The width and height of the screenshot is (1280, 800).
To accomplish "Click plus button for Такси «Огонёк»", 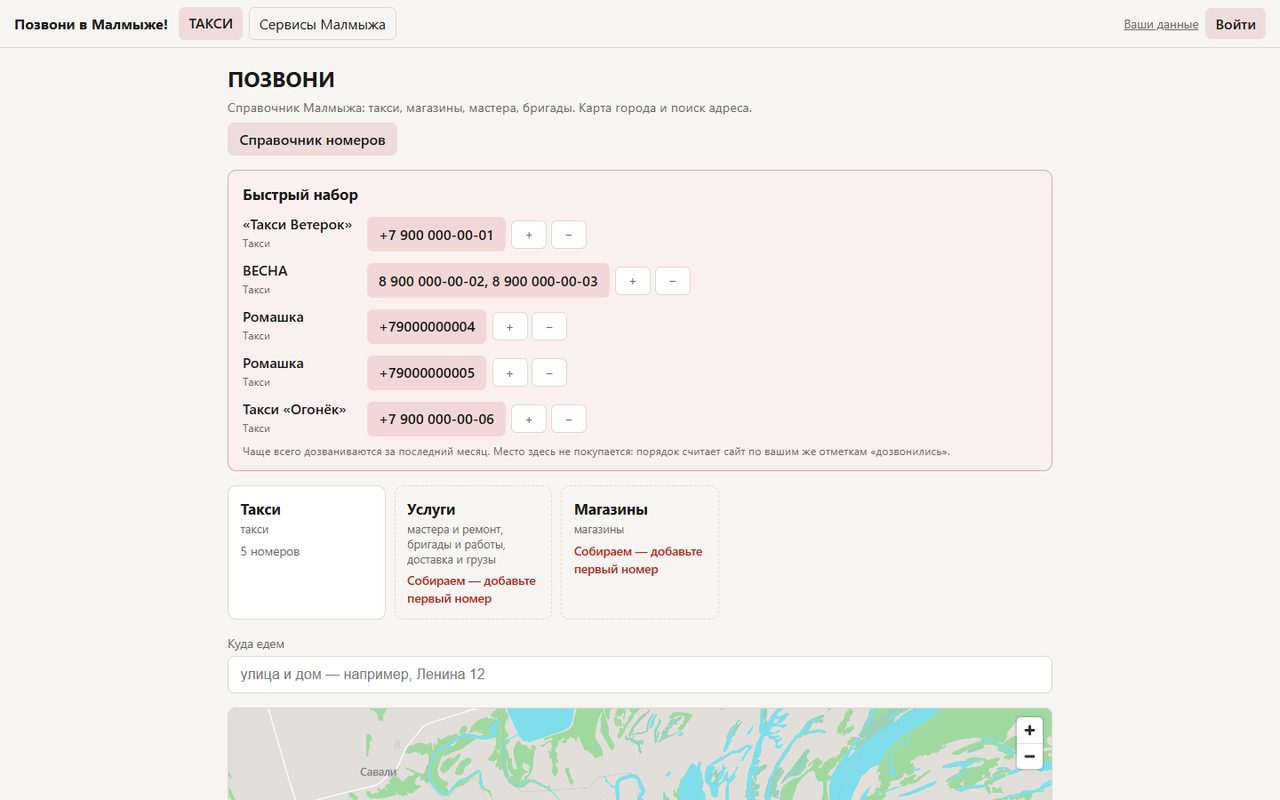I will (x=529, y=419).
